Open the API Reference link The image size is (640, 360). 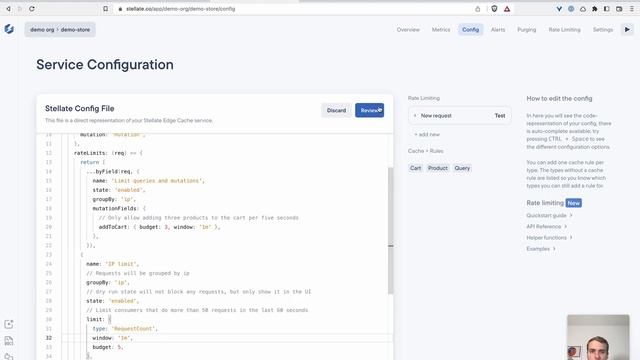coord(547,226)
